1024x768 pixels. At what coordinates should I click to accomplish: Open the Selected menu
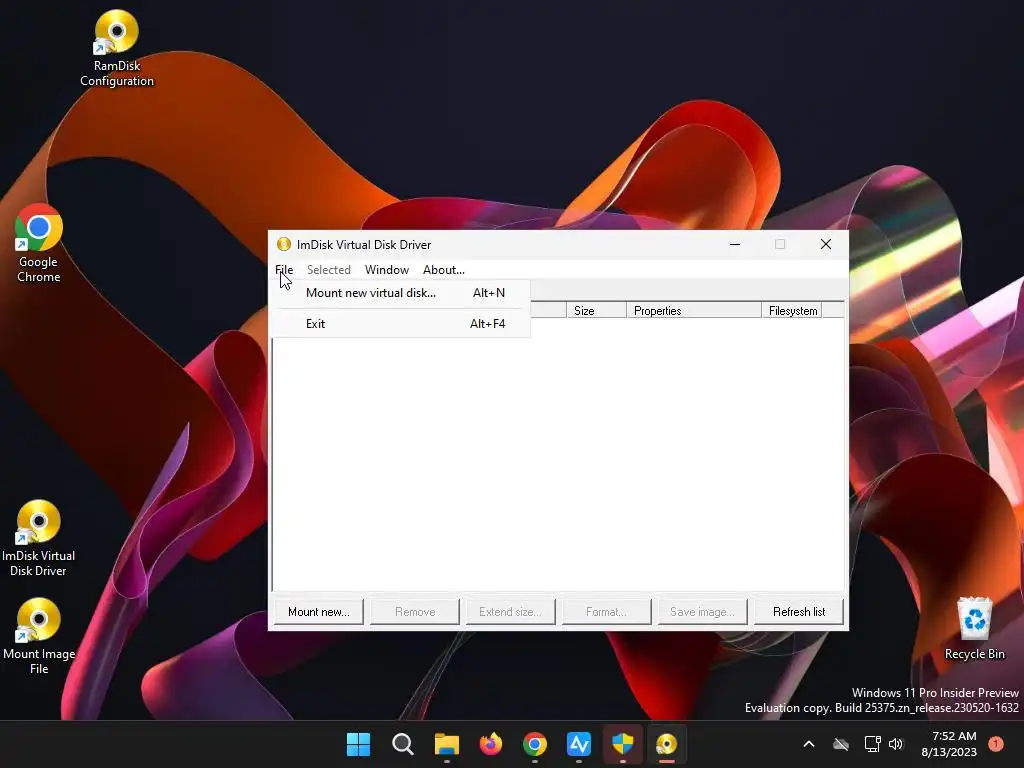point(328,270)
